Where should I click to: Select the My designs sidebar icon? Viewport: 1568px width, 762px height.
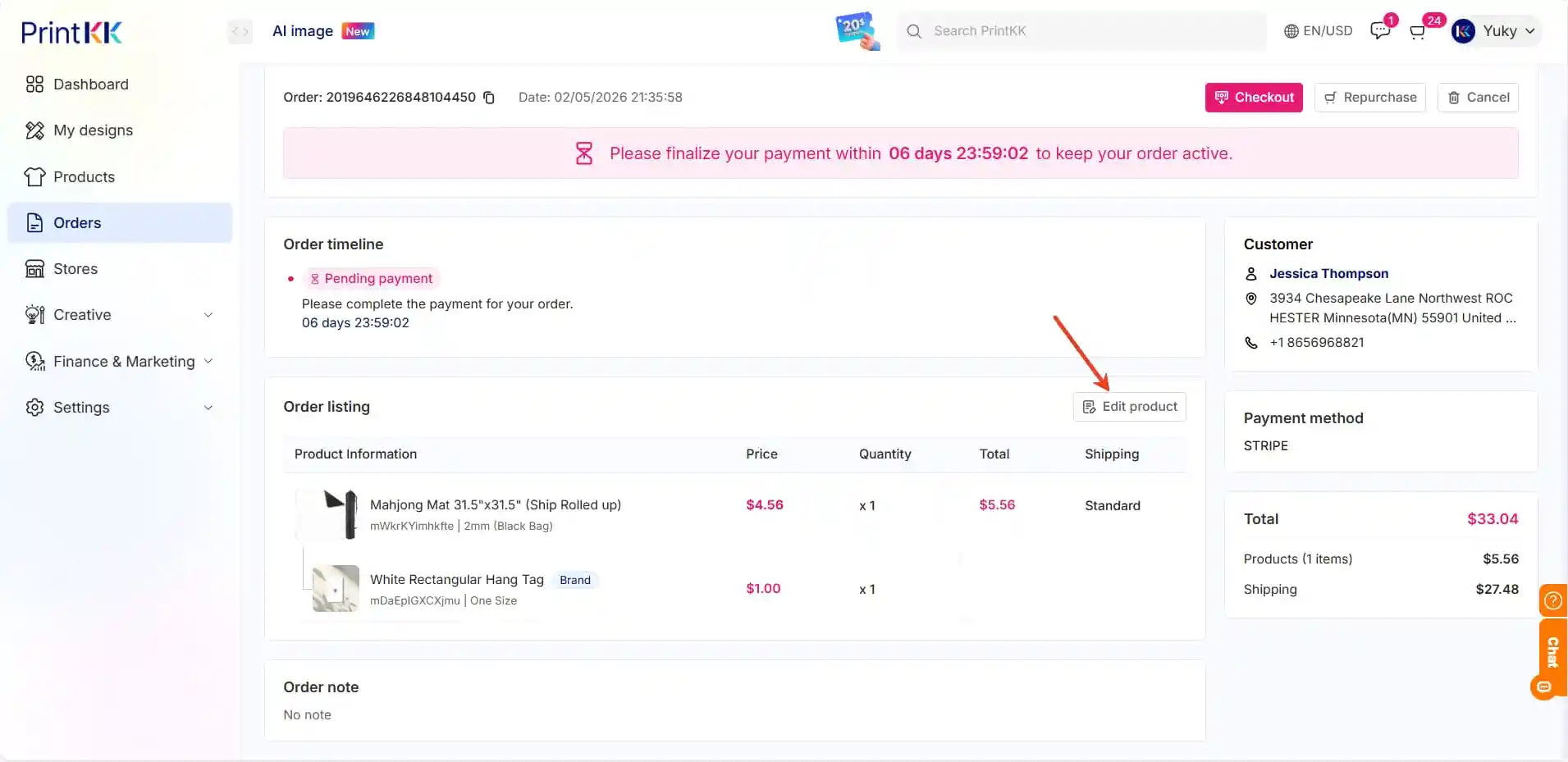coord(34,130)
